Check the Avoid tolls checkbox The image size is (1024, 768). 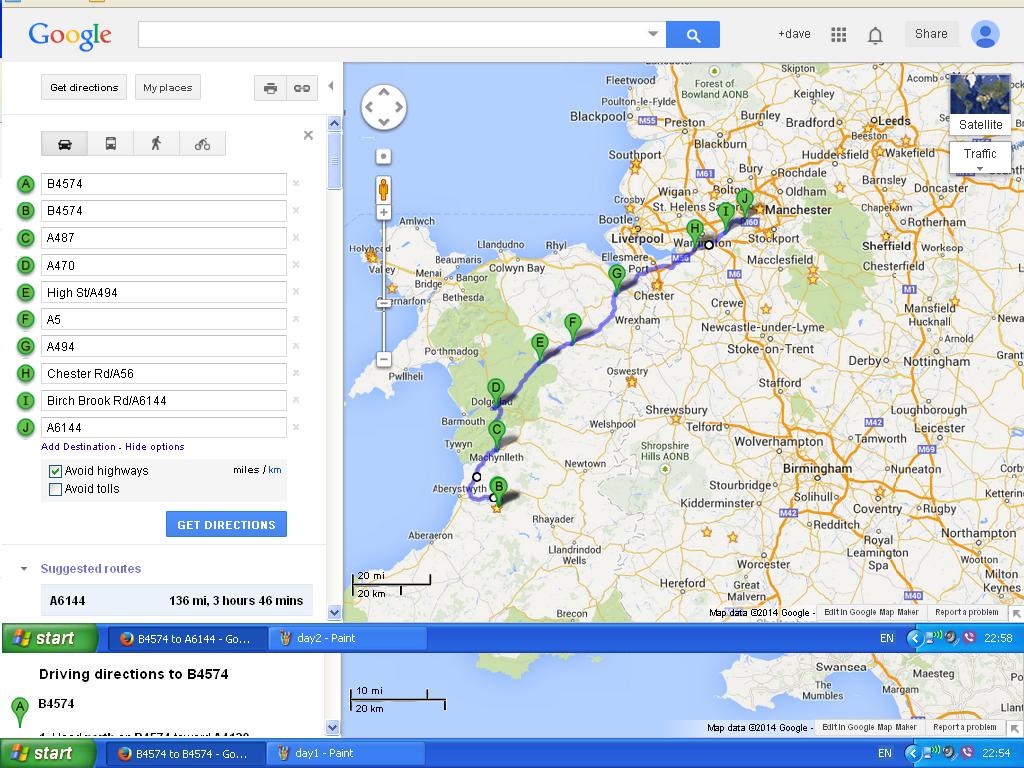pyautogui.click(x=56, y=489)
